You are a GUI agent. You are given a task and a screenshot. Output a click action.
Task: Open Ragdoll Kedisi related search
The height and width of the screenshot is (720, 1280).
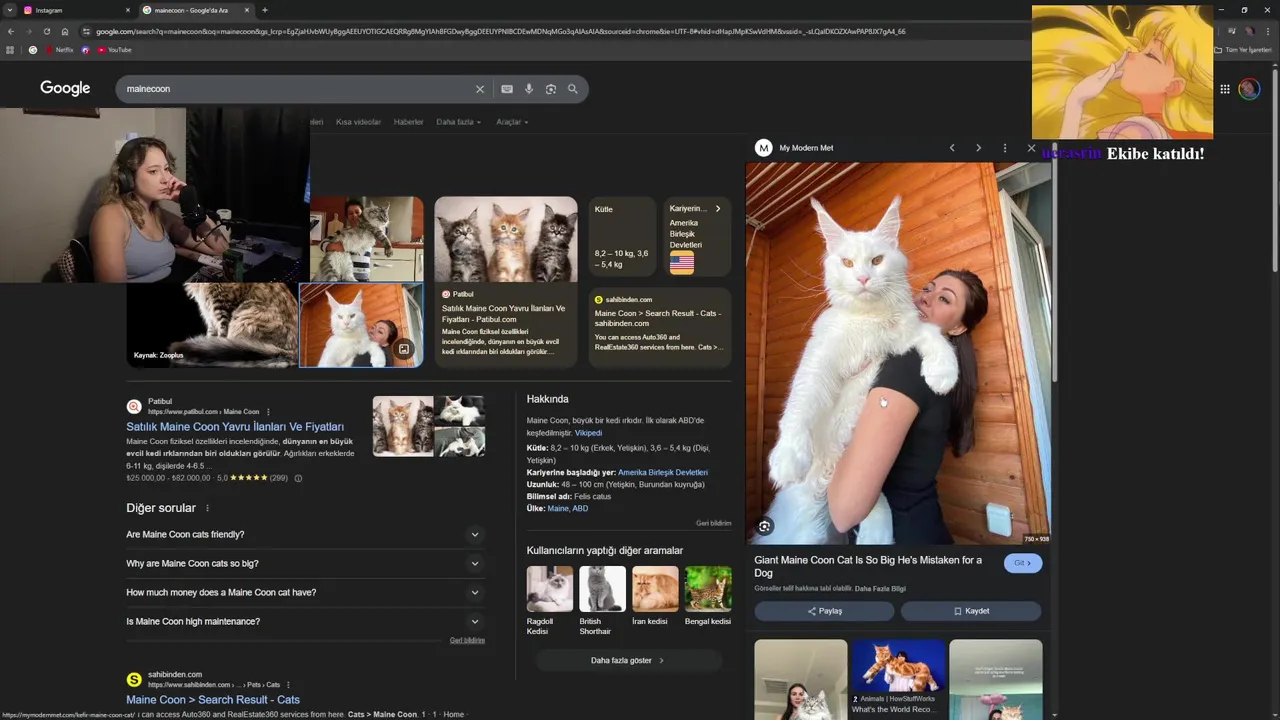[x=550, y=602]
